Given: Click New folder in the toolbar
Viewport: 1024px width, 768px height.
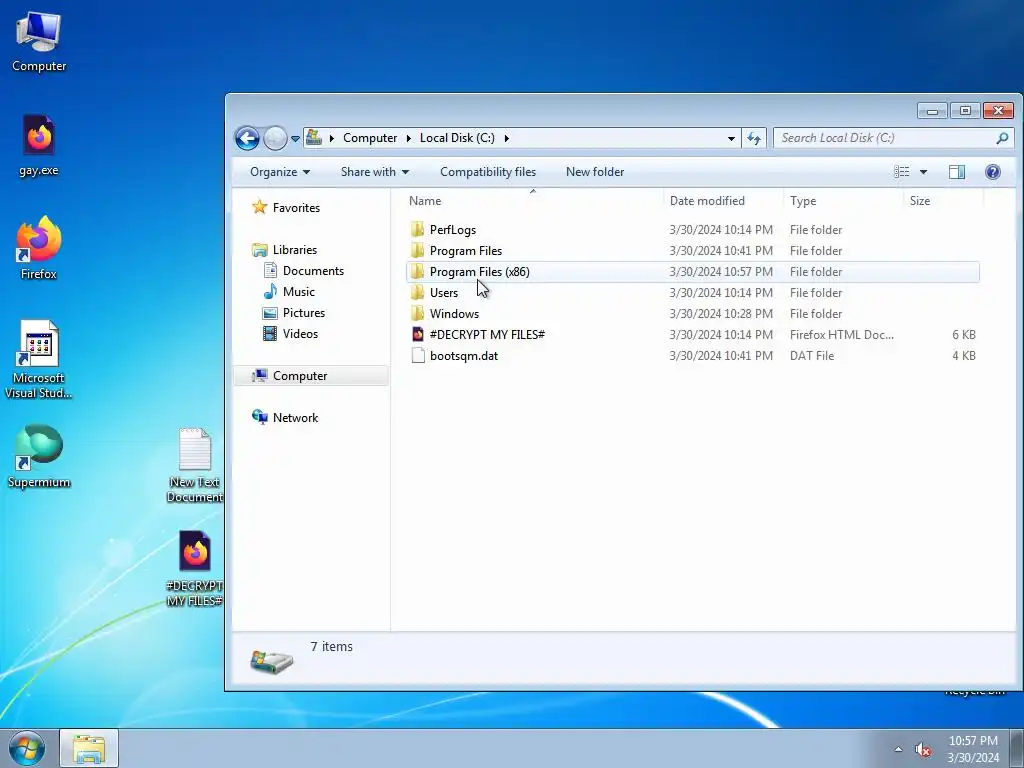Looking at the screenshot, I should [x=595, y=172].
